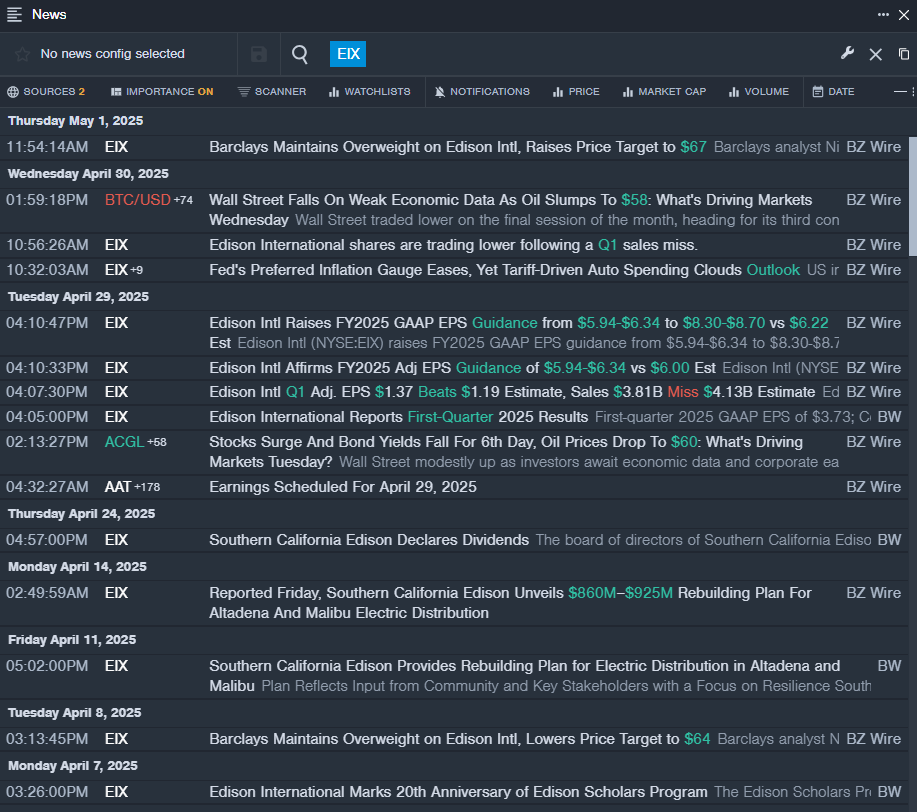
Task: Open 'Edison Intl Affirms FY2025 Adj EPS' headline
Action: pyautogui.click(x=462, y=367)
